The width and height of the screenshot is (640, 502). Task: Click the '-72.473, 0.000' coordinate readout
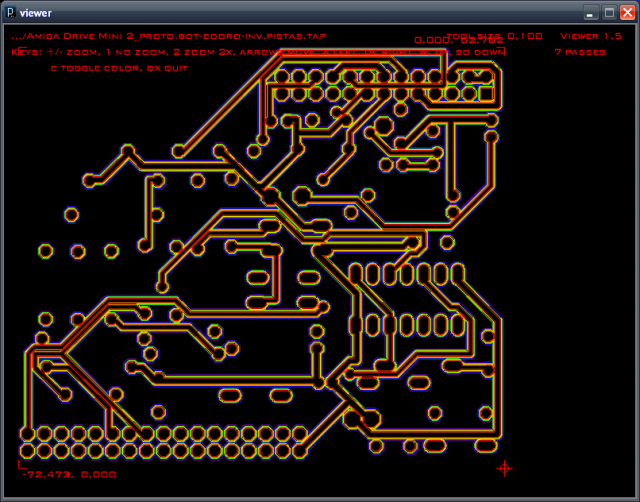pos(69,474)
